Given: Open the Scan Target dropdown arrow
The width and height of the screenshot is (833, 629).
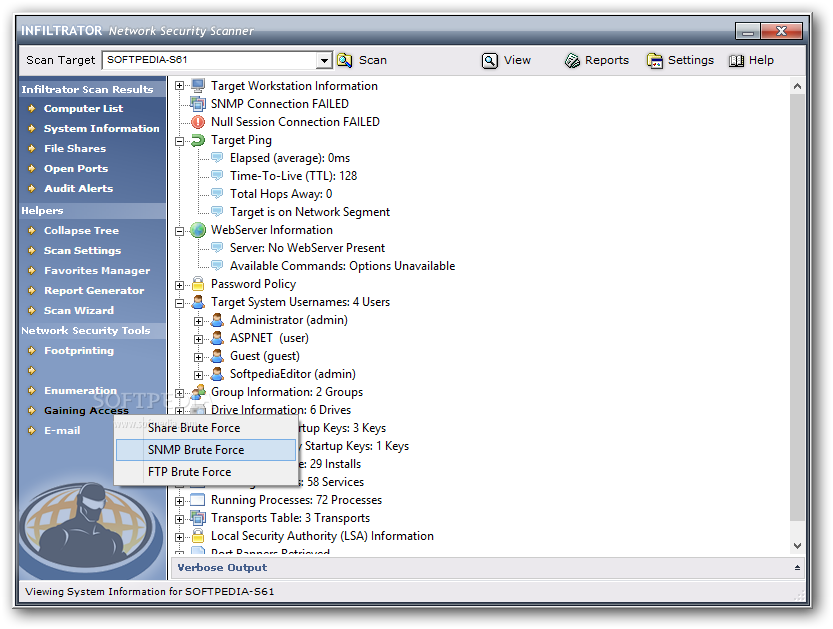Looking at the screenshot, I should tap(324, 61).
